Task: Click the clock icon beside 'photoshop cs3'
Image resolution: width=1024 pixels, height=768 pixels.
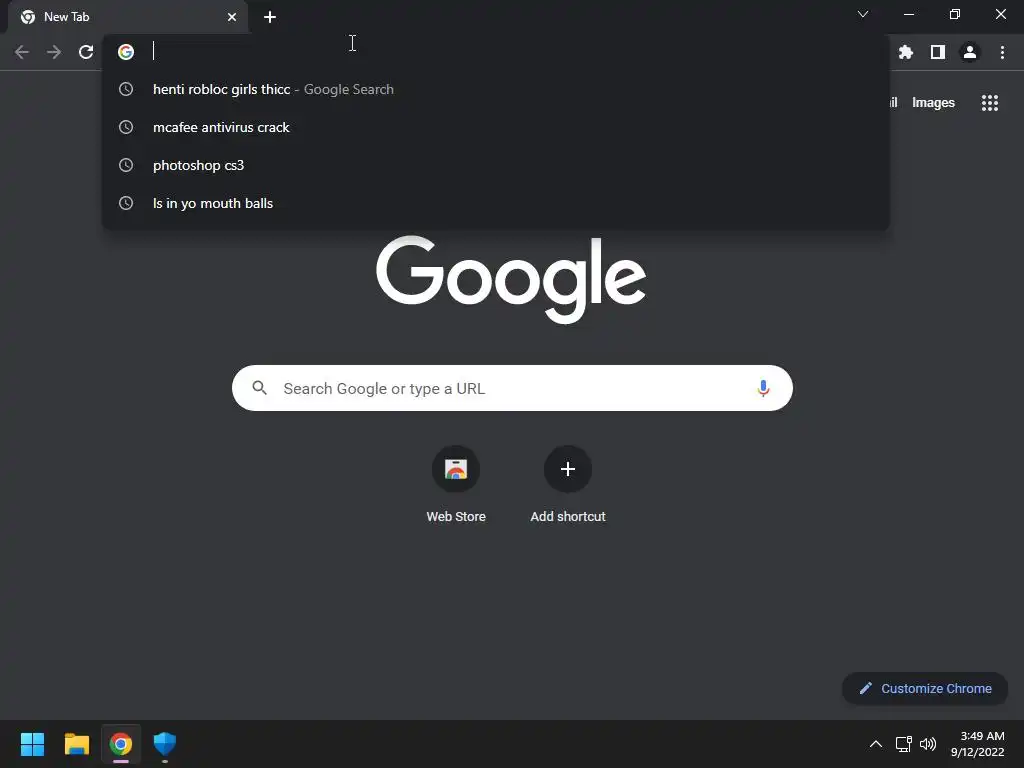Action: [x=126, y=165]
